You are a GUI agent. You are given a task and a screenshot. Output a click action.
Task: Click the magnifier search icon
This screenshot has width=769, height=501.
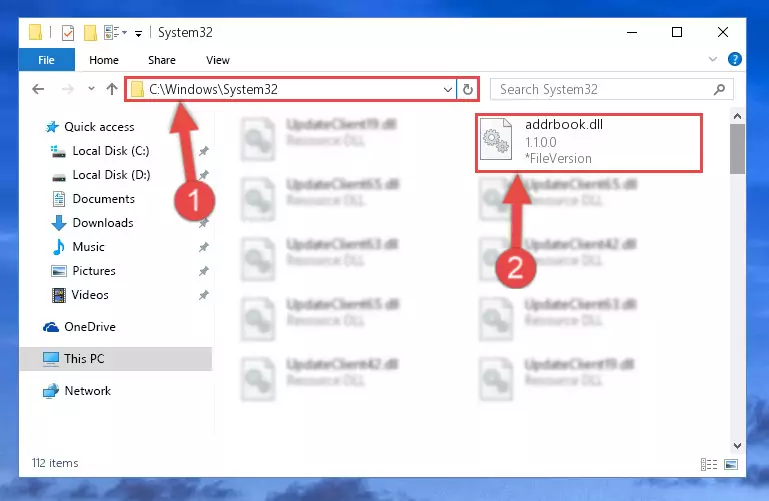point(719,89)
